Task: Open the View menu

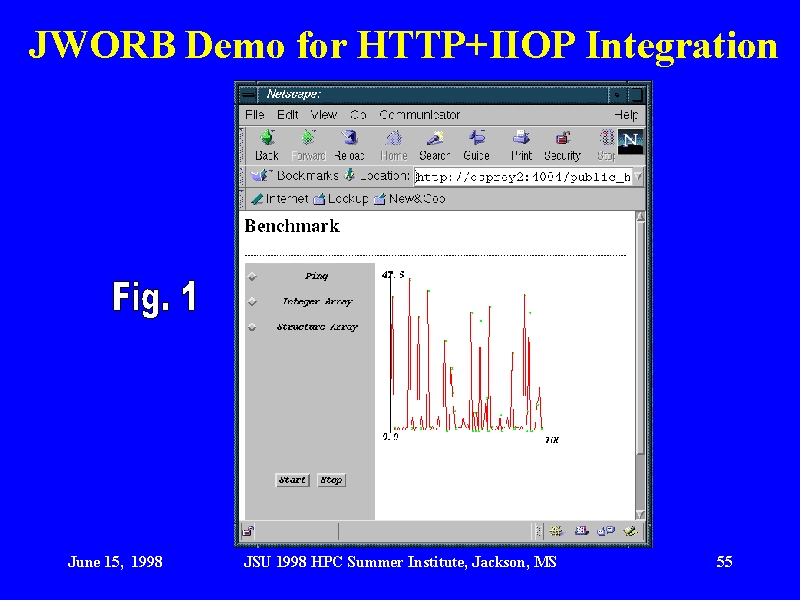Action: 324,115
